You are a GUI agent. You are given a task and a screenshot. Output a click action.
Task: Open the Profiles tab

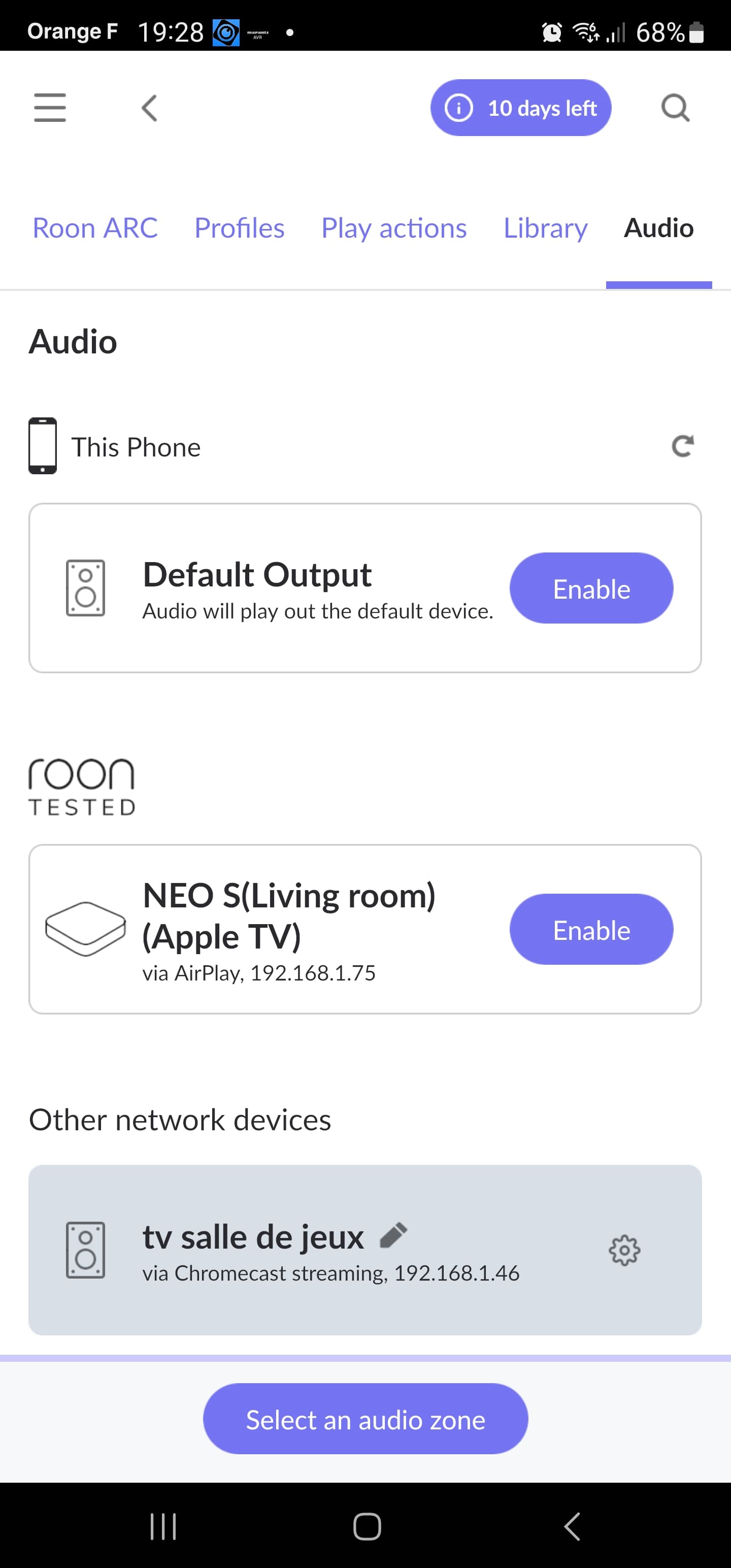click(x=239, y=228)
